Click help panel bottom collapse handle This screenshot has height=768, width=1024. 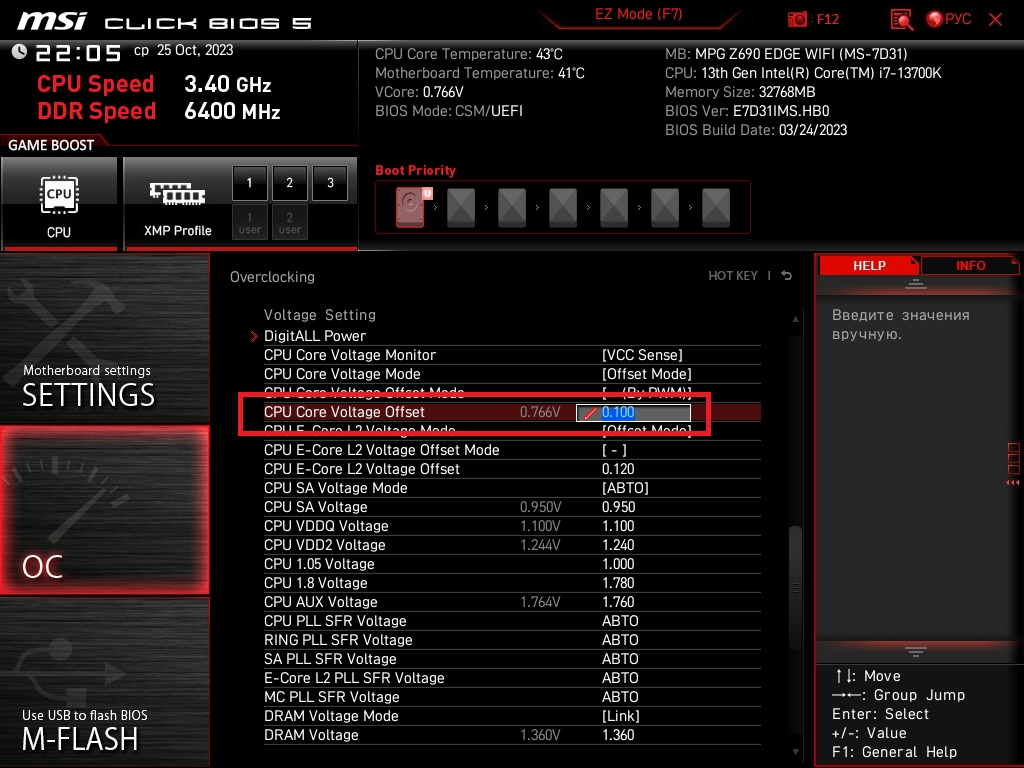coord(916,652)
